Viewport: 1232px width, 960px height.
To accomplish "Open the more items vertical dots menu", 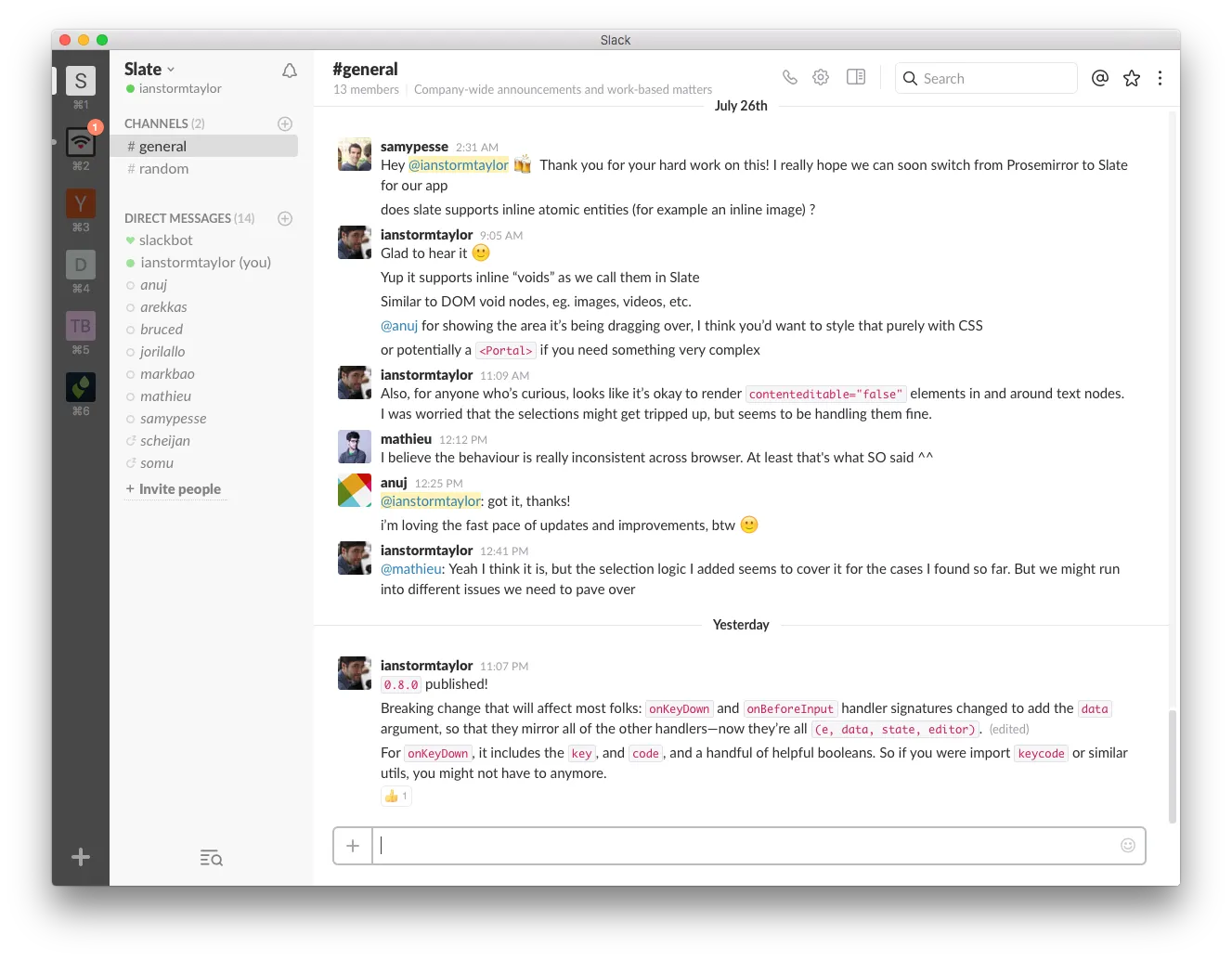I will click(x=1160, y=78).
